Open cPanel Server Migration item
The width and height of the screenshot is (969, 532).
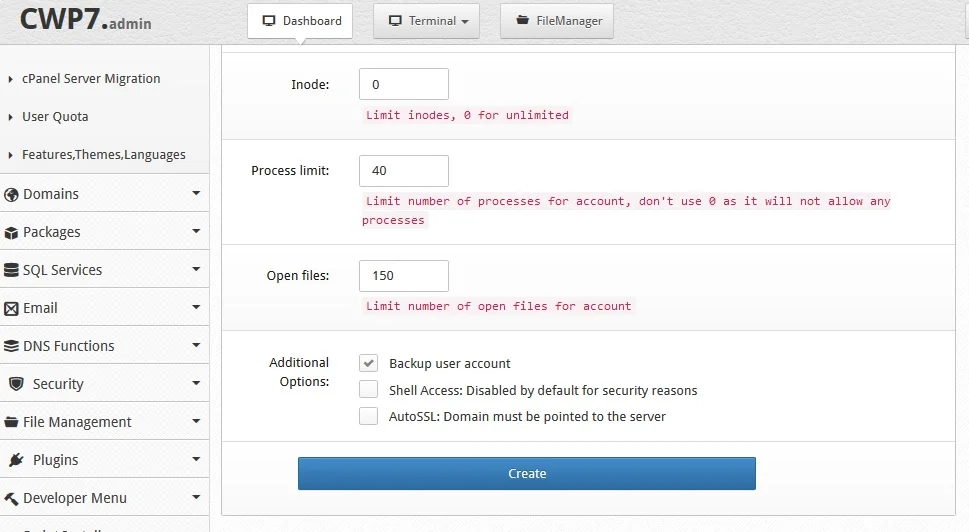click(x=91, y=78)
